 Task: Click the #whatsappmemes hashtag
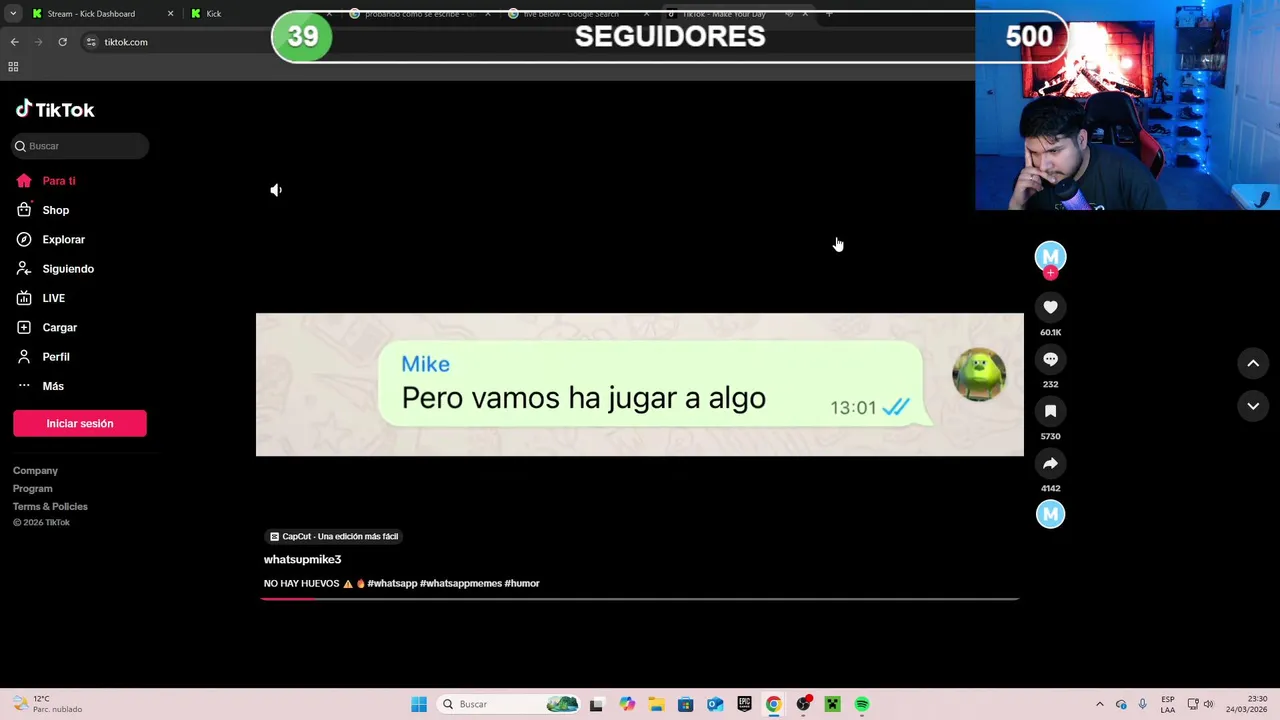coord(461,584)
